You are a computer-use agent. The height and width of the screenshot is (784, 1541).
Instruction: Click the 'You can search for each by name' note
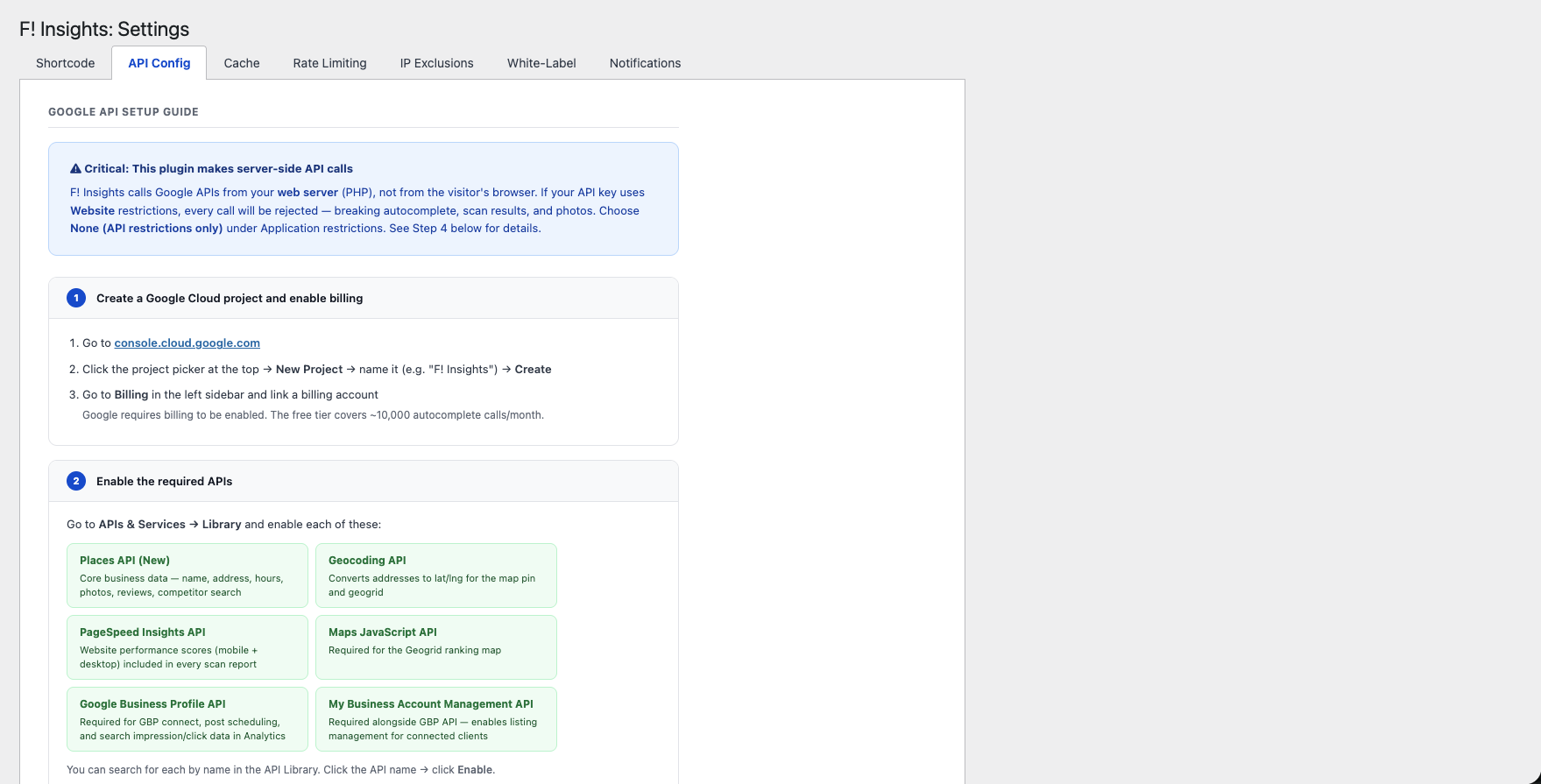[x=280, y=770]
